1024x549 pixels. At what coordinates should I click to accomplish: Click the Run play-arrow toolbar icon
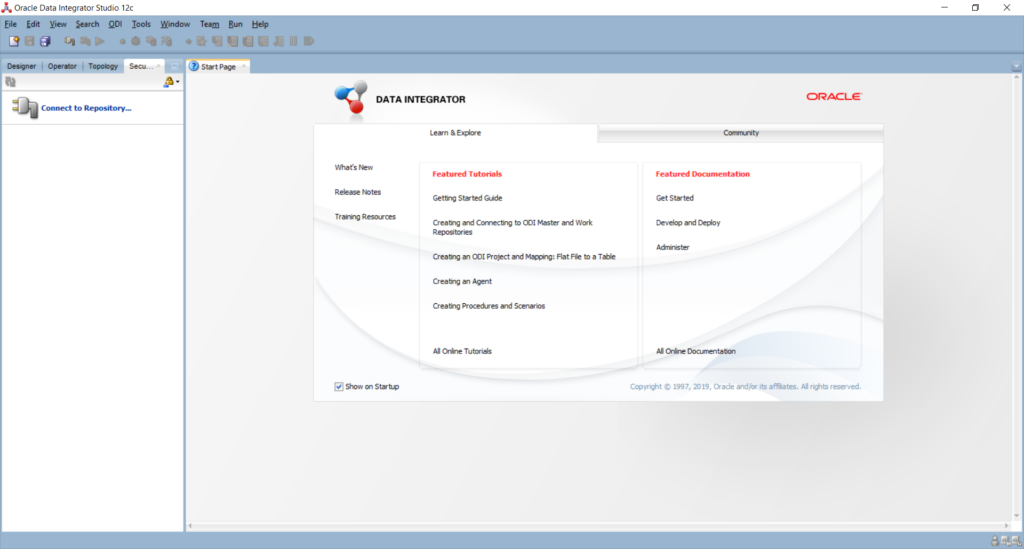[x=100, y=41]
